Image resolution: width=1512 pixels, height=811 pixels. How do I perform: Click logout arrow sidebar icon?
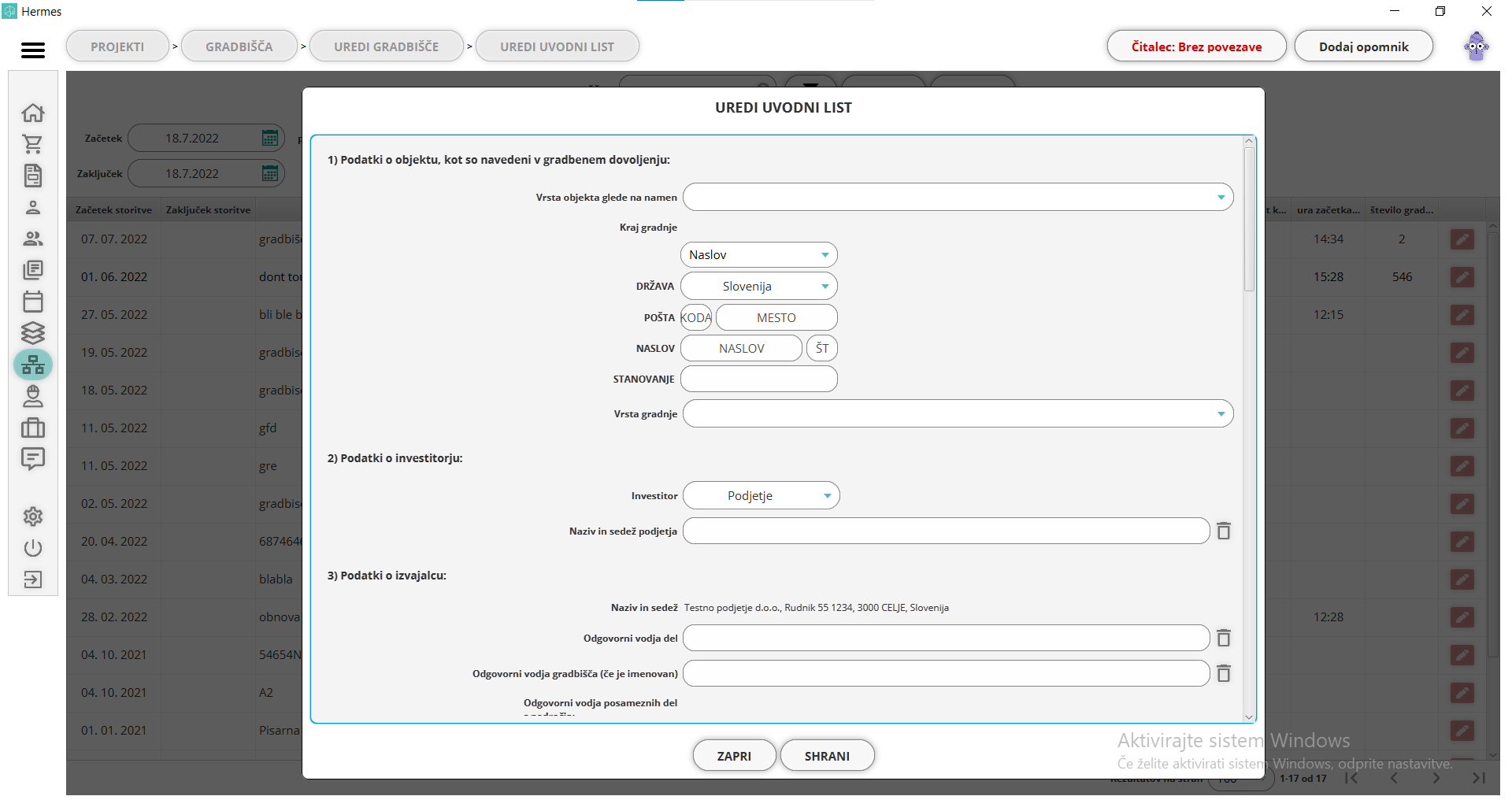(33, 580)
